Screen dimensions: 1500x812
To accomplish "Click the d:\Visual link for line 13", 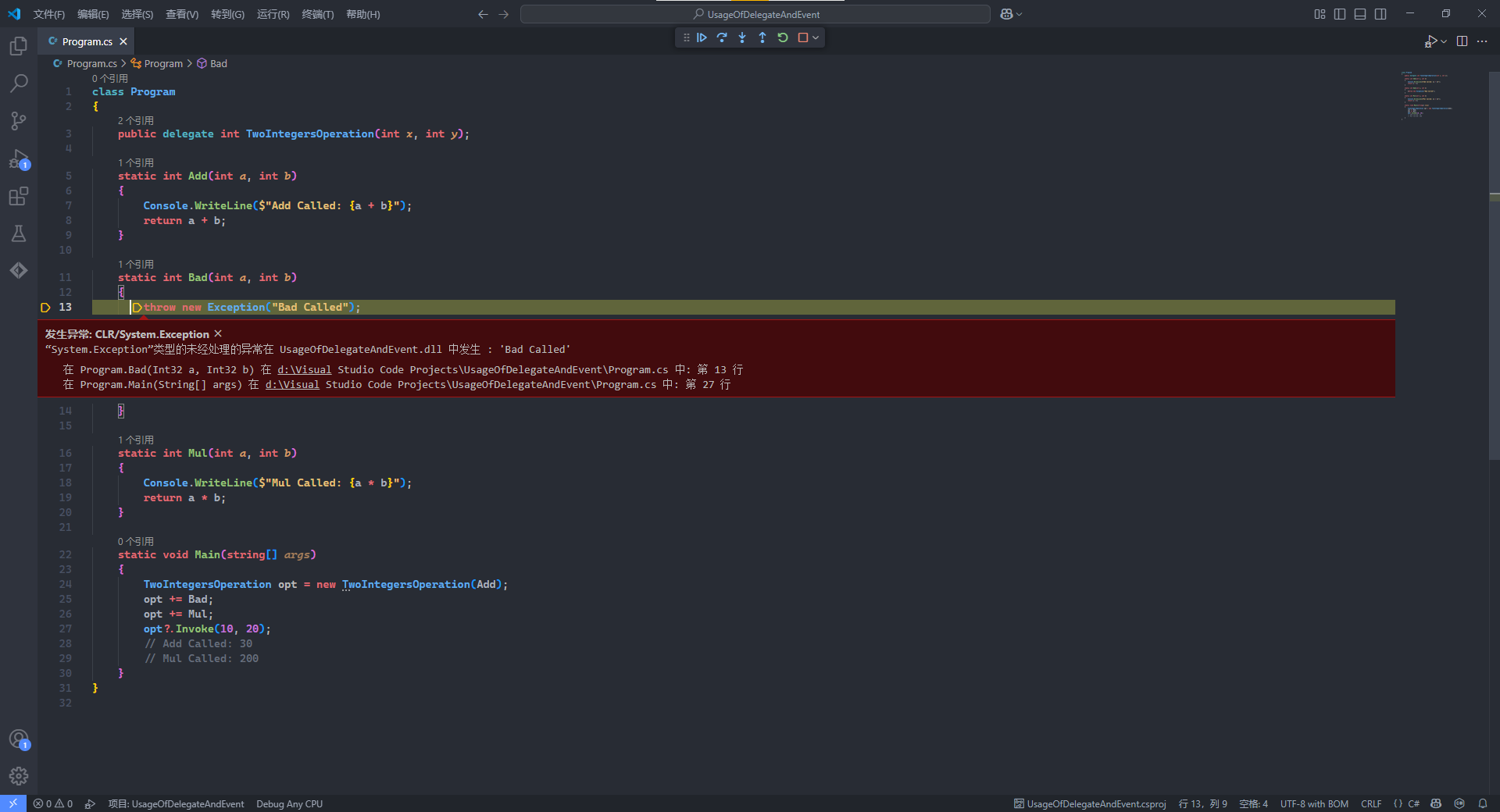I will [x=304, y=370].
